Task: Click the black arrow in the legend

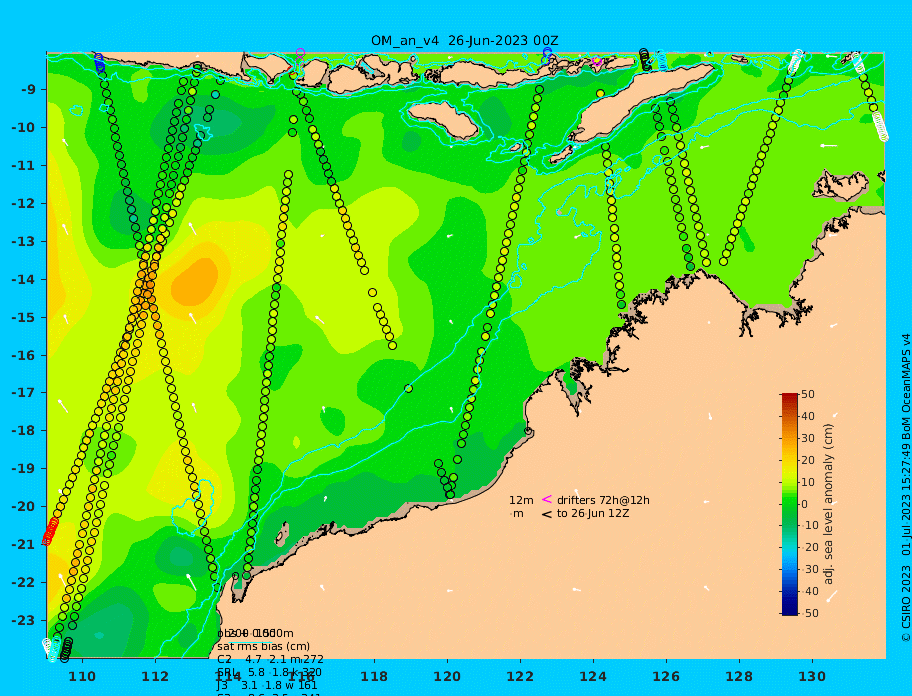Action: click(x=547, y=514)
